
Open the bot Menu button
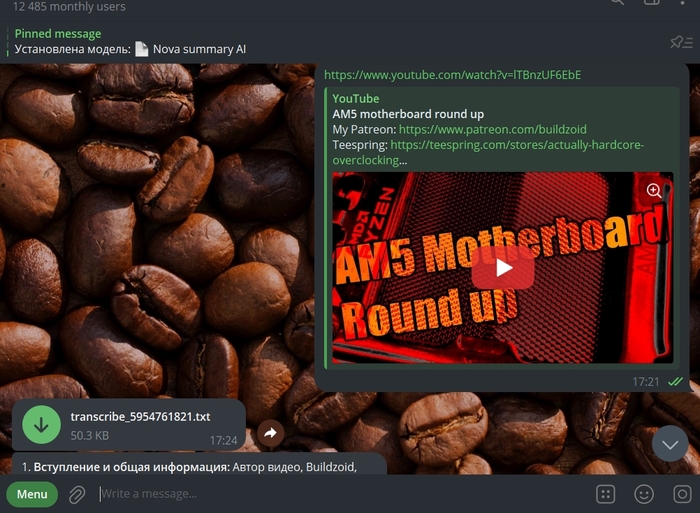32,494
